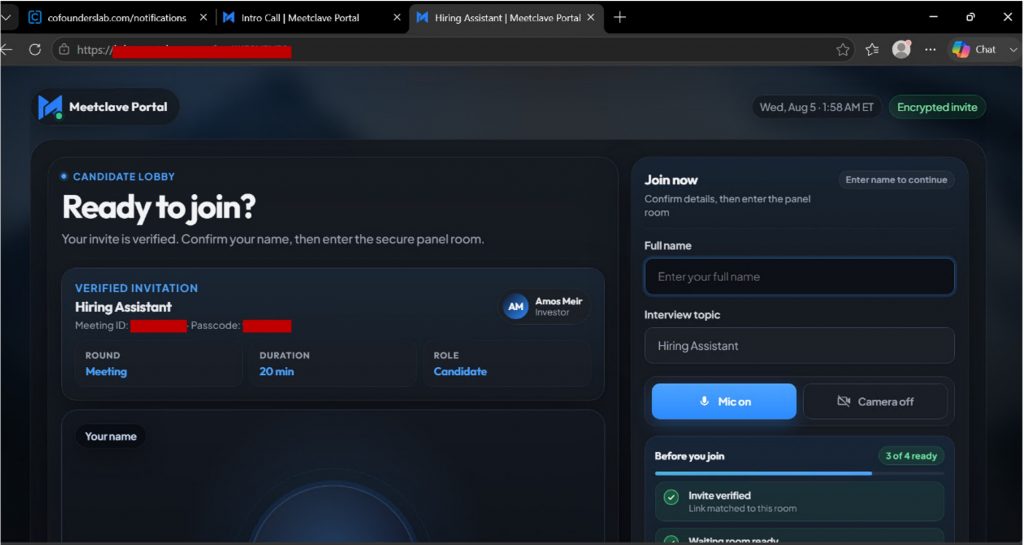The width and height of the screenshot is (1024, 545).
Task: View site information lock icon
Action: (x=64, y=50)
